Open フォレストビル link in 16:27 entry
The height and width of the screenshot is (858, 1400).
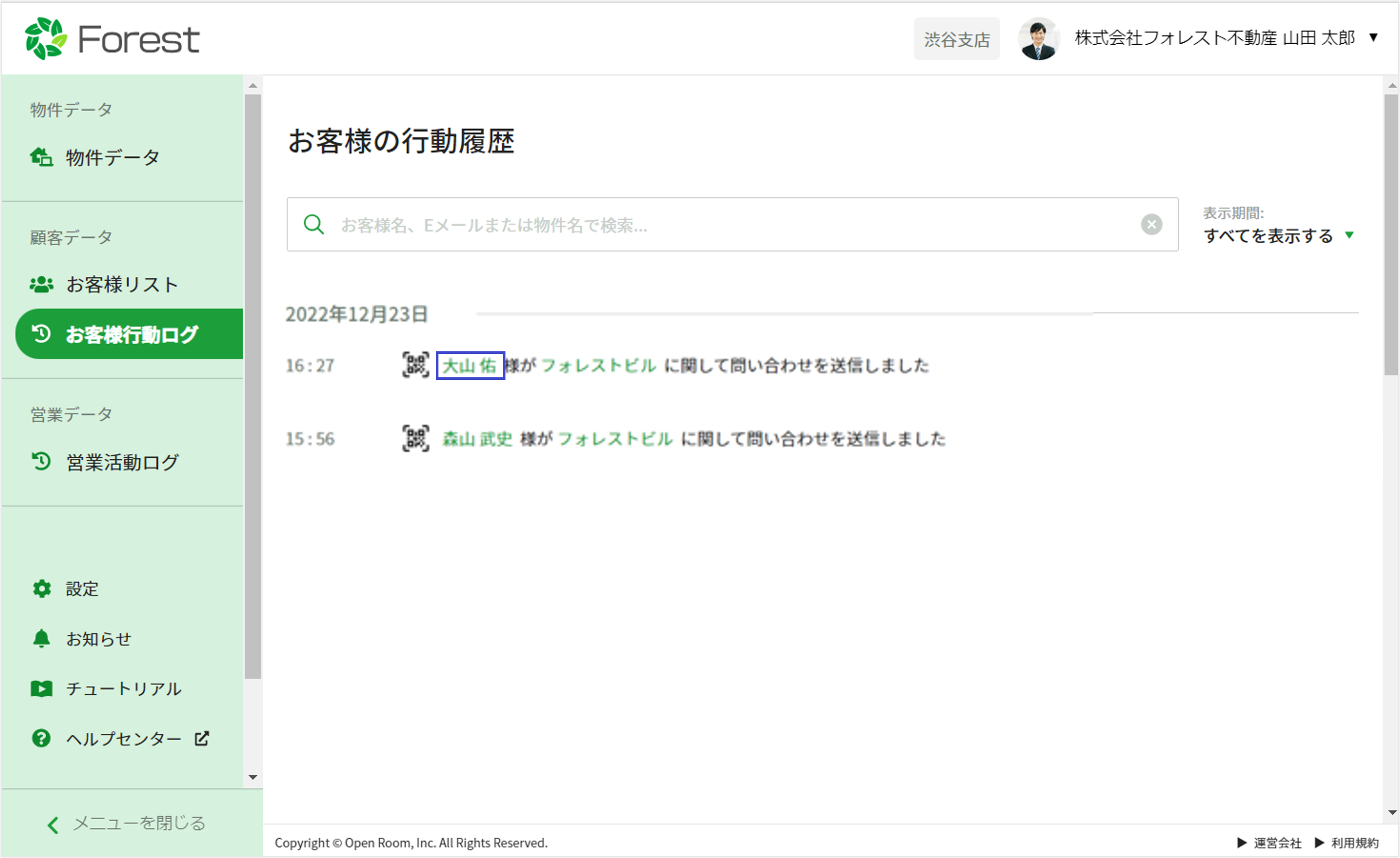(x=598, y=366)
